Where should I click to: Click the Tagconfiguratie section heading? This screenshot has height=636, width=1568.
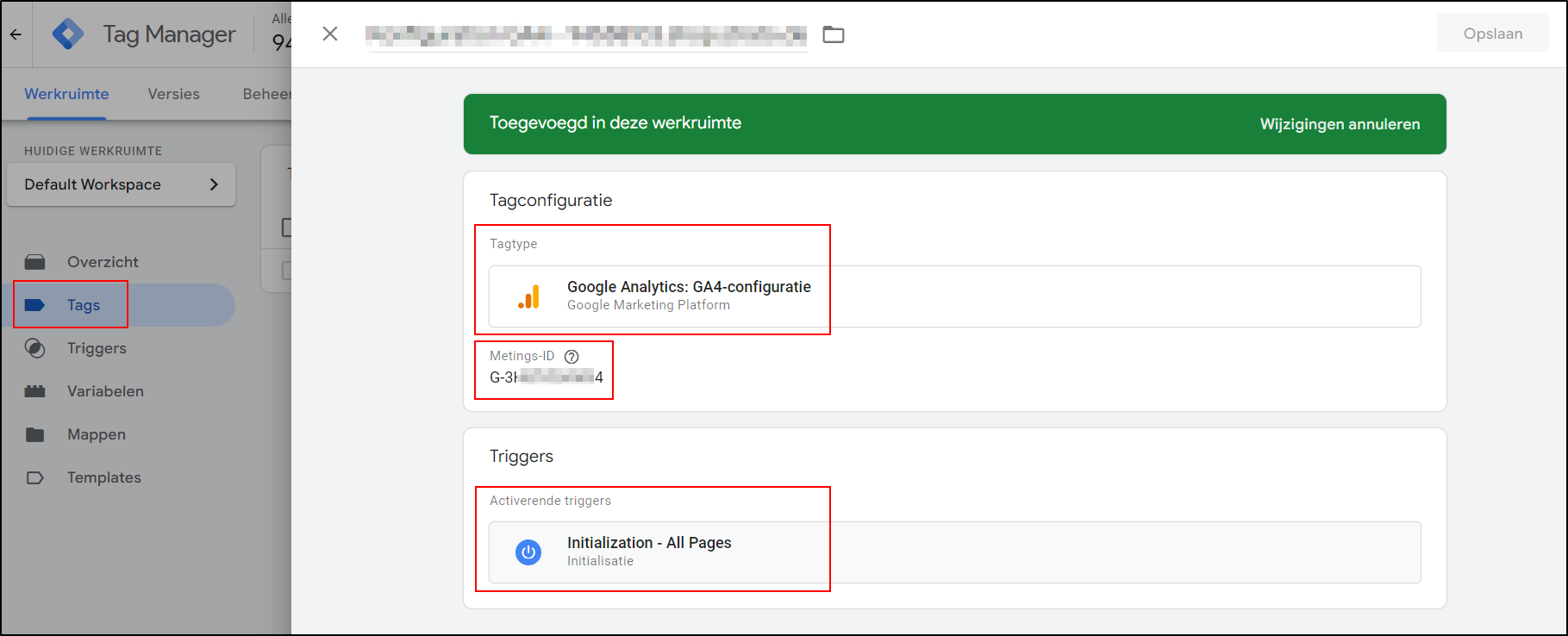(551, 200)
